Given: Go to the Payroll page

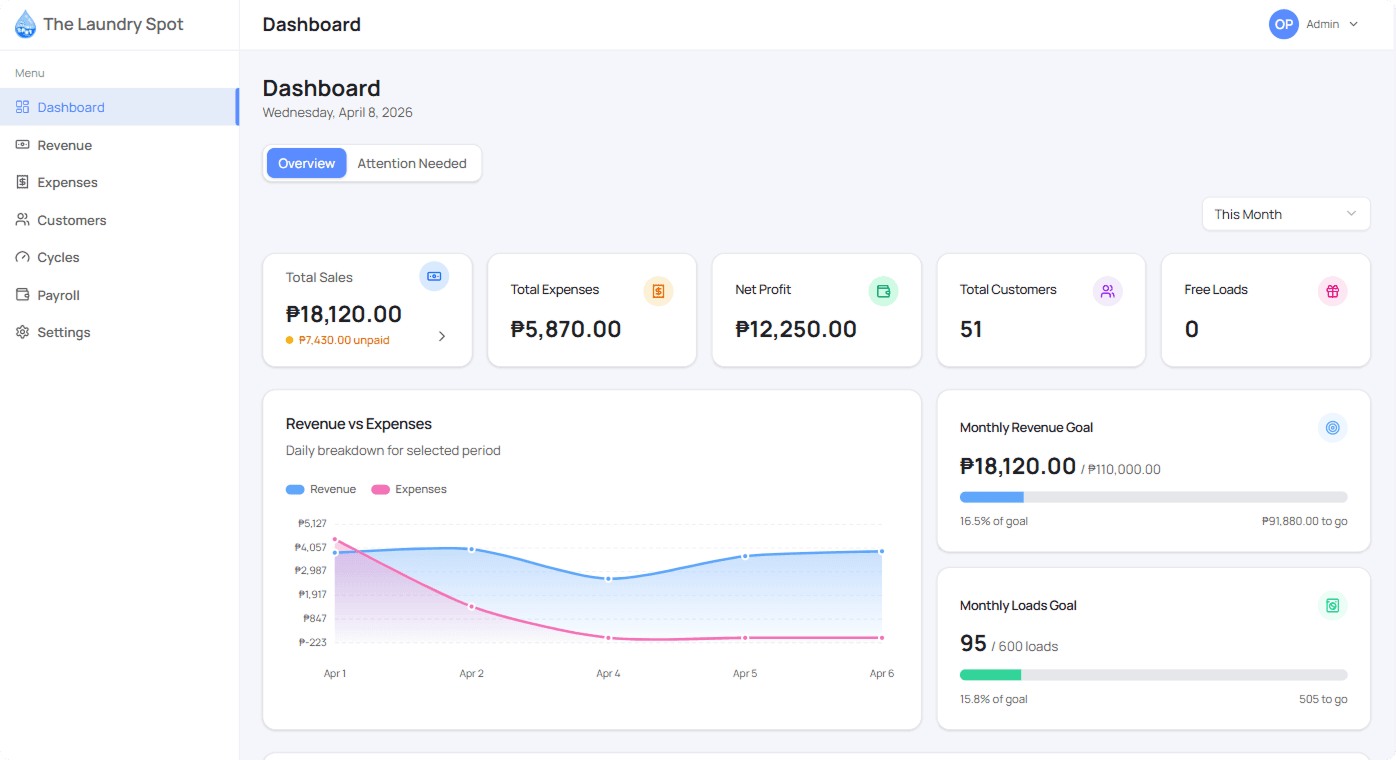Looking at the screenshot, I should click(x=58, y=295).
